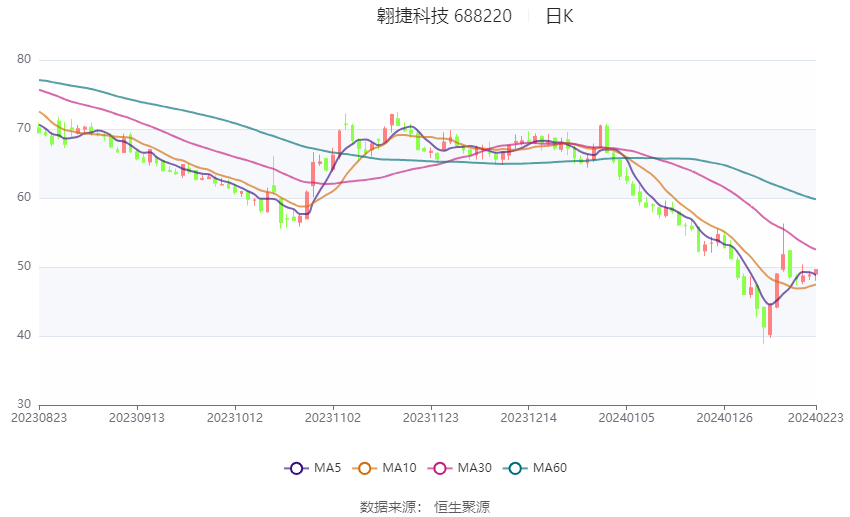Select the 20240105 x-axis date label
Image resolution: width=850 pixels, height=517 pixels.
click(x=626, y=418)
